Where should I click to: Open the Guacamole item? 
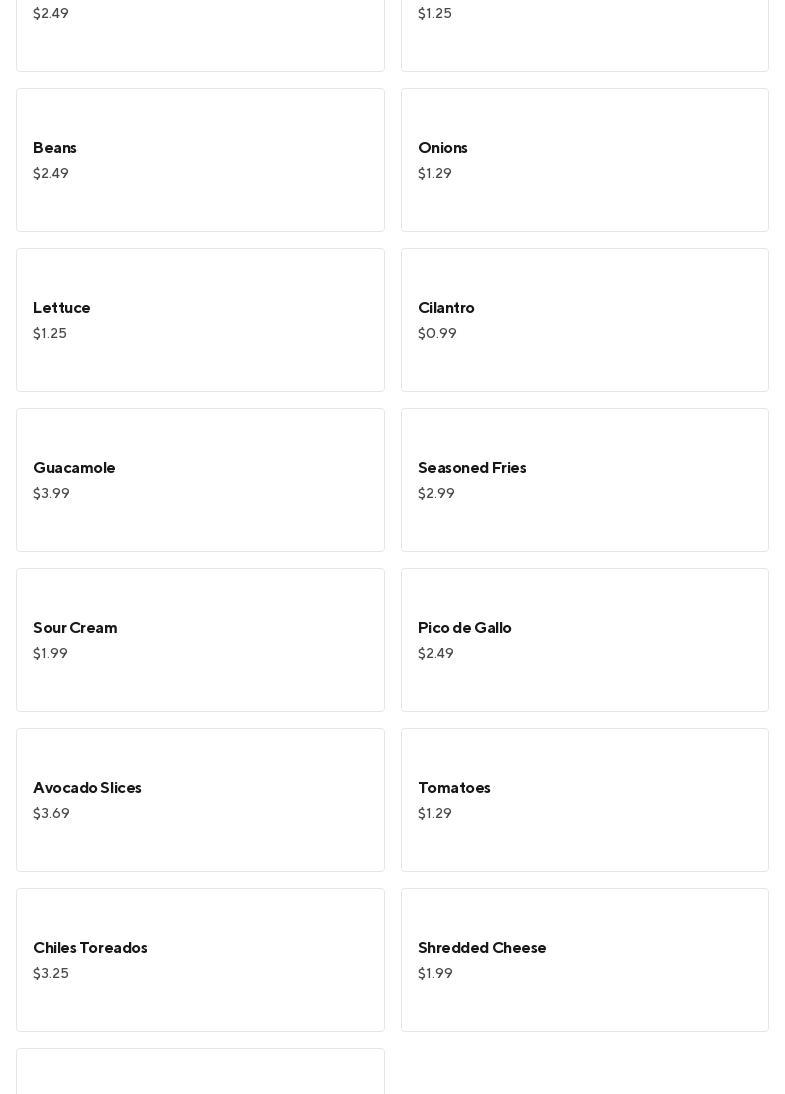click(200, 480)
